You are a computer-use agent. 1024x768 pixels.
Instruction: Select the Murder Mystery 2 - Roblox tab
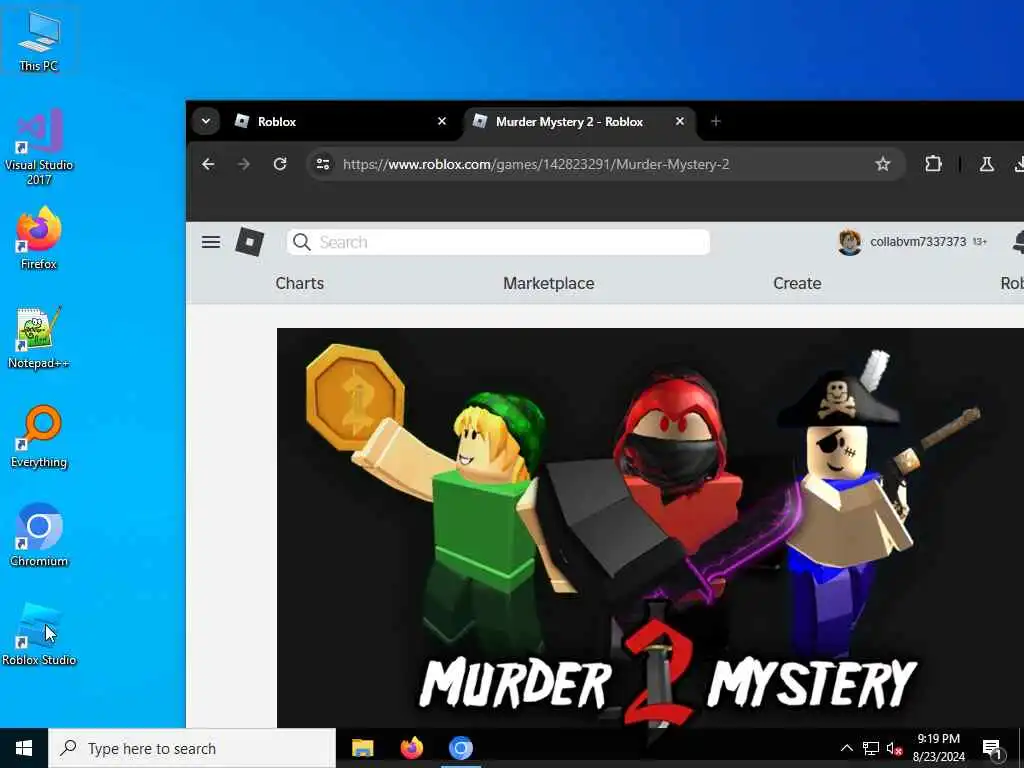(x=579, y=121)
